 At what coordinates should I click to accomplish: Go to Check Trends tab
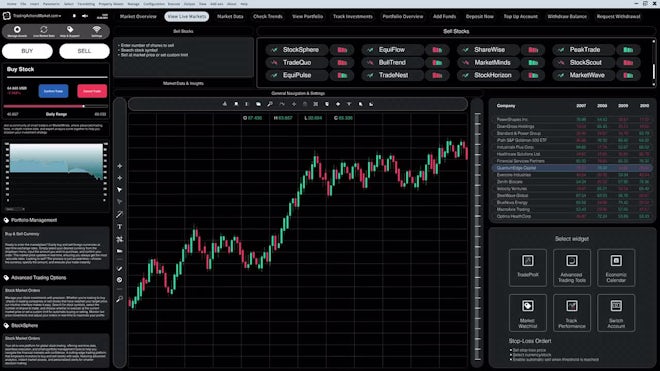click(268, 16)
